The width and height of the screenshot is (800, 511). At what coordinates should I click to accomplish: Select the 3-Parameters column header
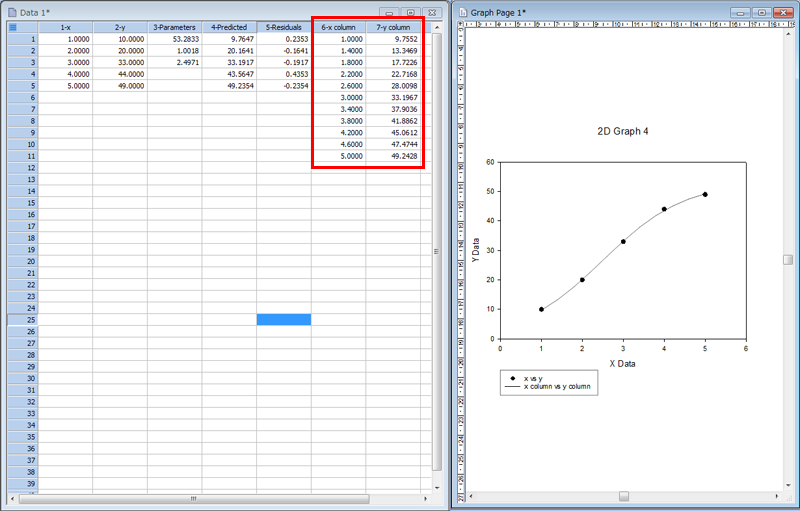click(174, 28)
